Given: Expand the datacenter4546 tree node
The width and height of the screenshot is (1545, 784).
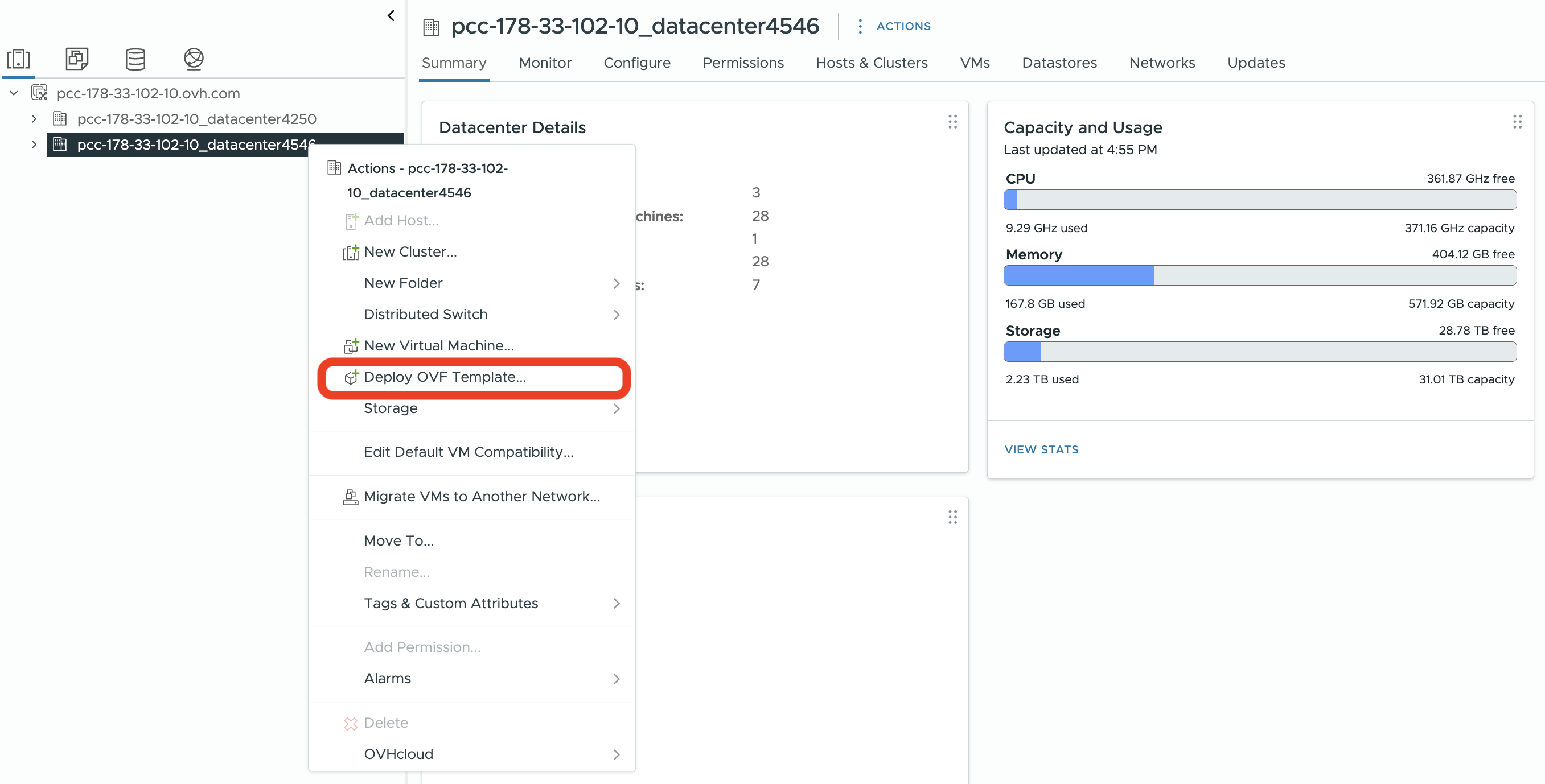Looking at the screenshot, I should tap(34, 145).
